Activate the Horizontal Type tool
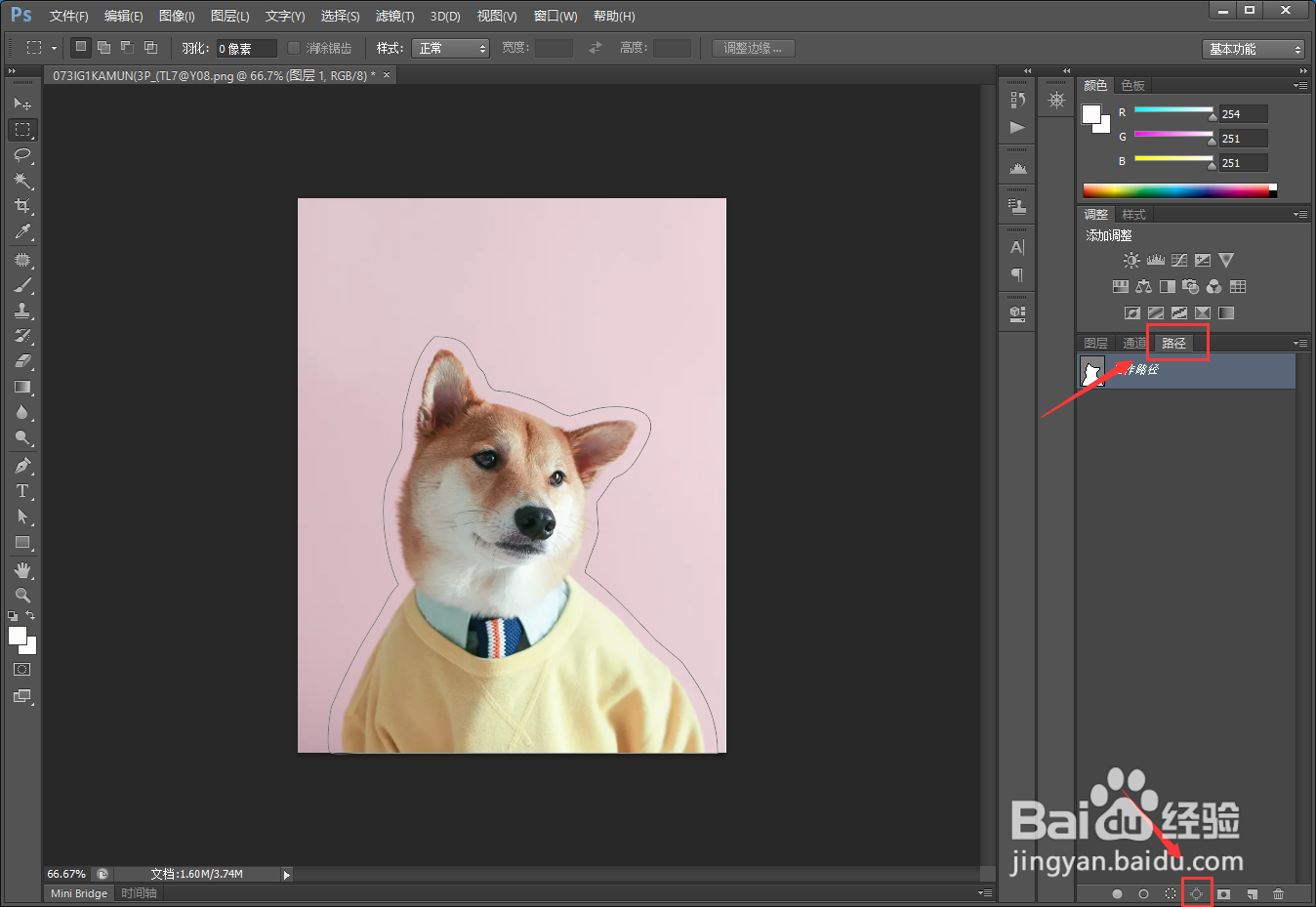This screenshot has height=907, width=1316. 22,491
